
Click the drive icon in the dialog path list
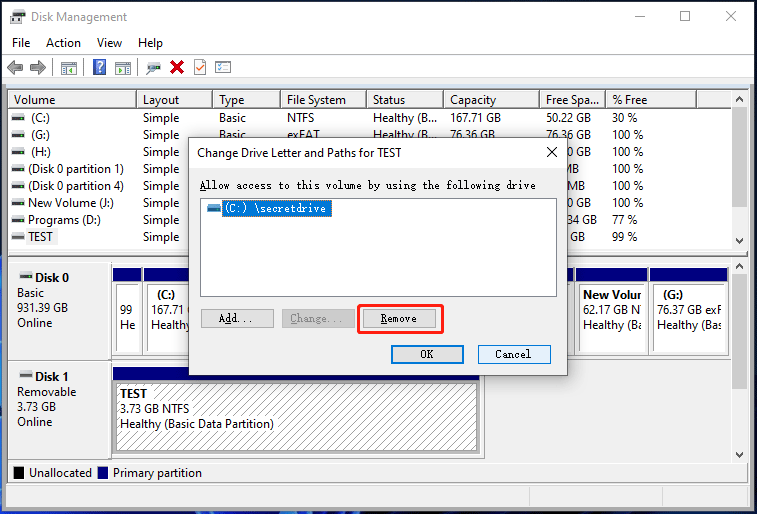(213, 208)
